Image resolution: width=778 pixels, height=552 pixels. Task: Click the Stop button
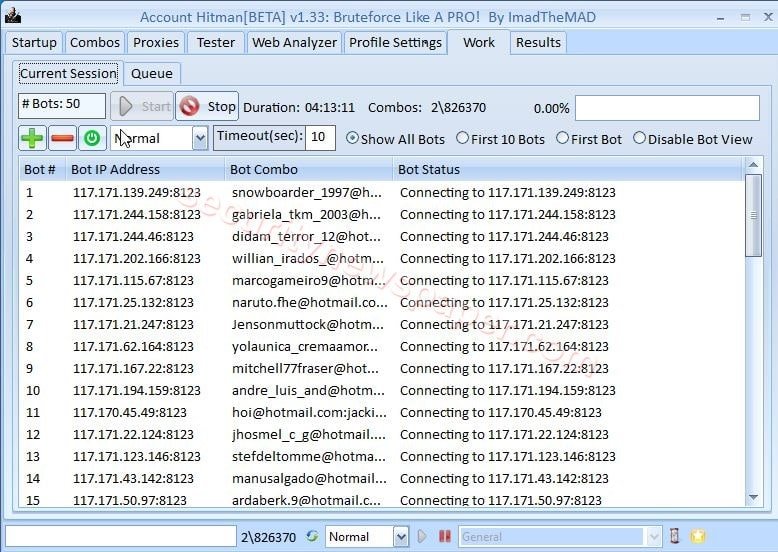[x=207, y=106]
